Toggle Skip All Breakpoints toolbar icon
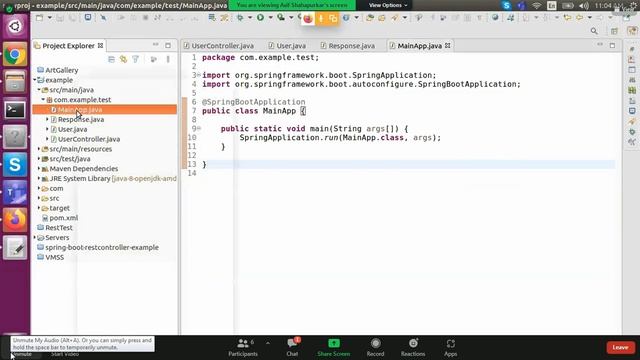 coord(103,18)
